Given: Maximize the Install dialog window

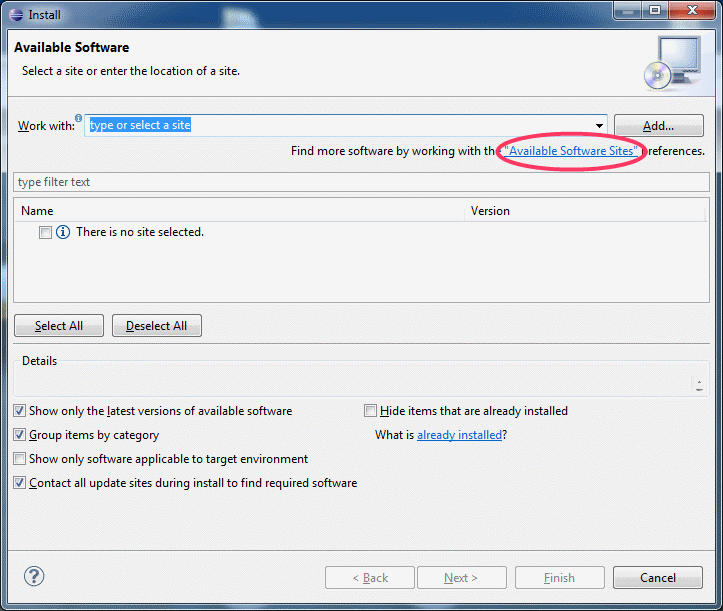Looking at the screenshot, I should point(655,10).
